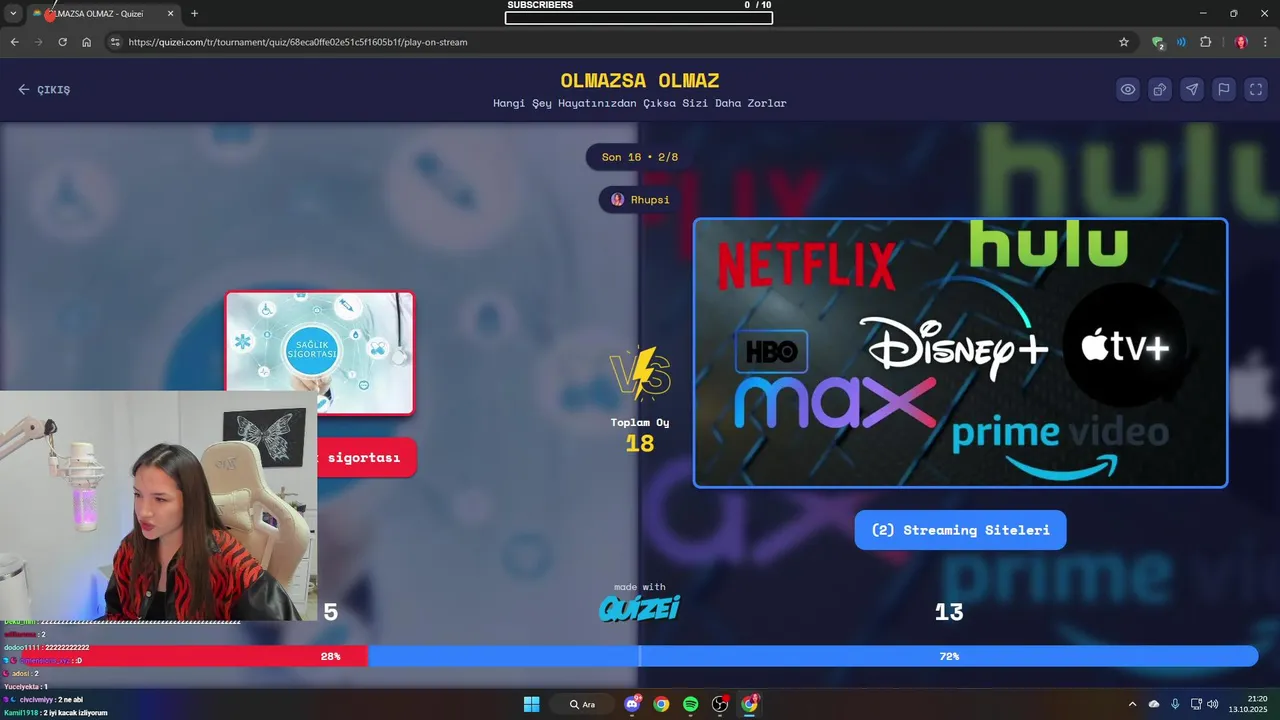Open the Chrome profile avatar
Viewport: 1280px width, 720px height.
1241,42
